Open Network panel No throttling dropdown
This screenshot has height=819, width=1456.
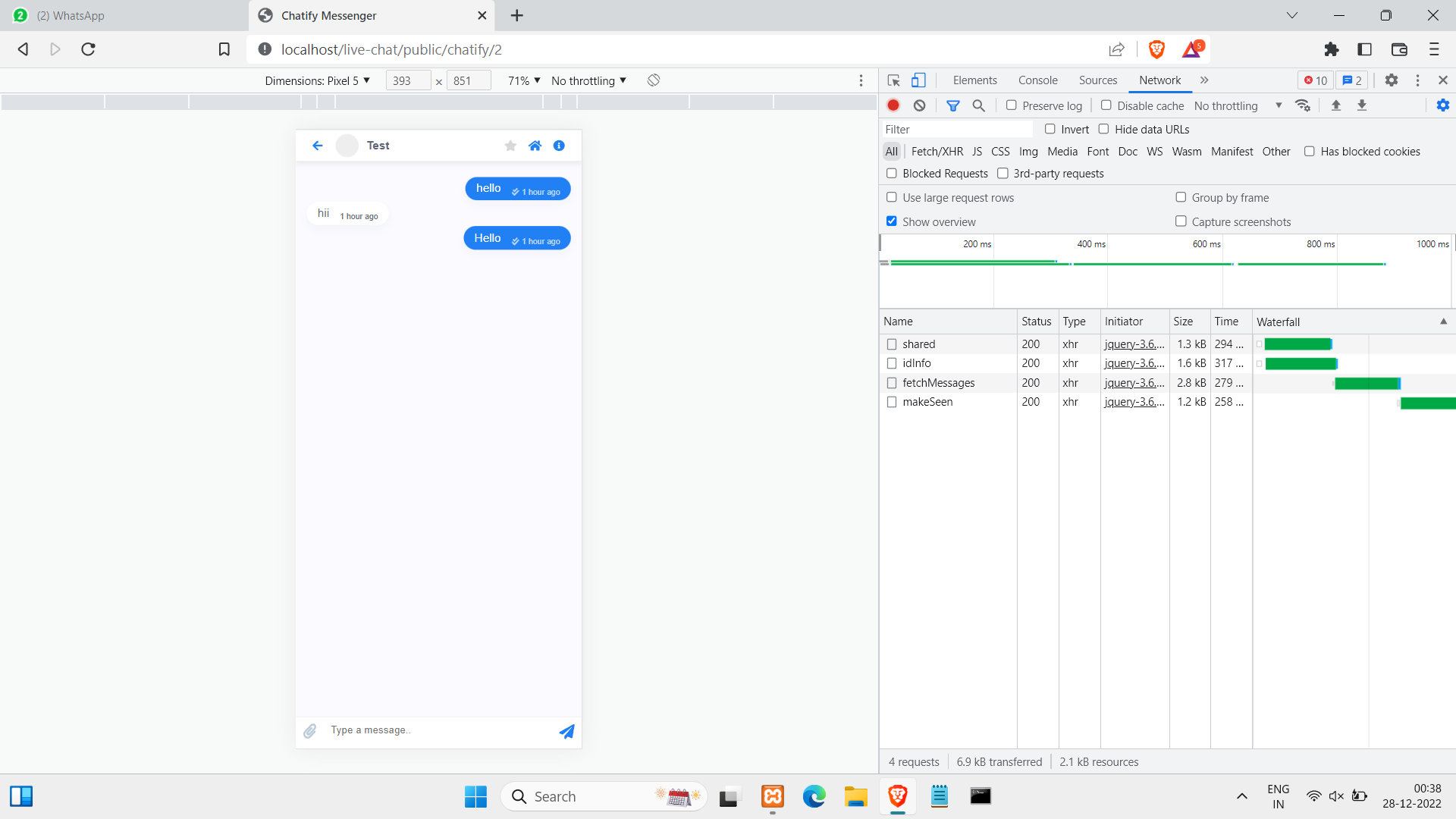(x=1238, y=106)
